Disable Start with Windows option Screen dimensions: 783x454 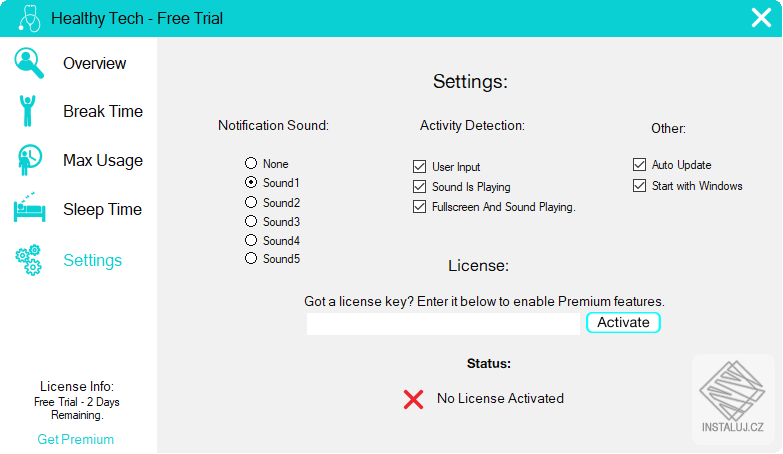click(640, 186)
